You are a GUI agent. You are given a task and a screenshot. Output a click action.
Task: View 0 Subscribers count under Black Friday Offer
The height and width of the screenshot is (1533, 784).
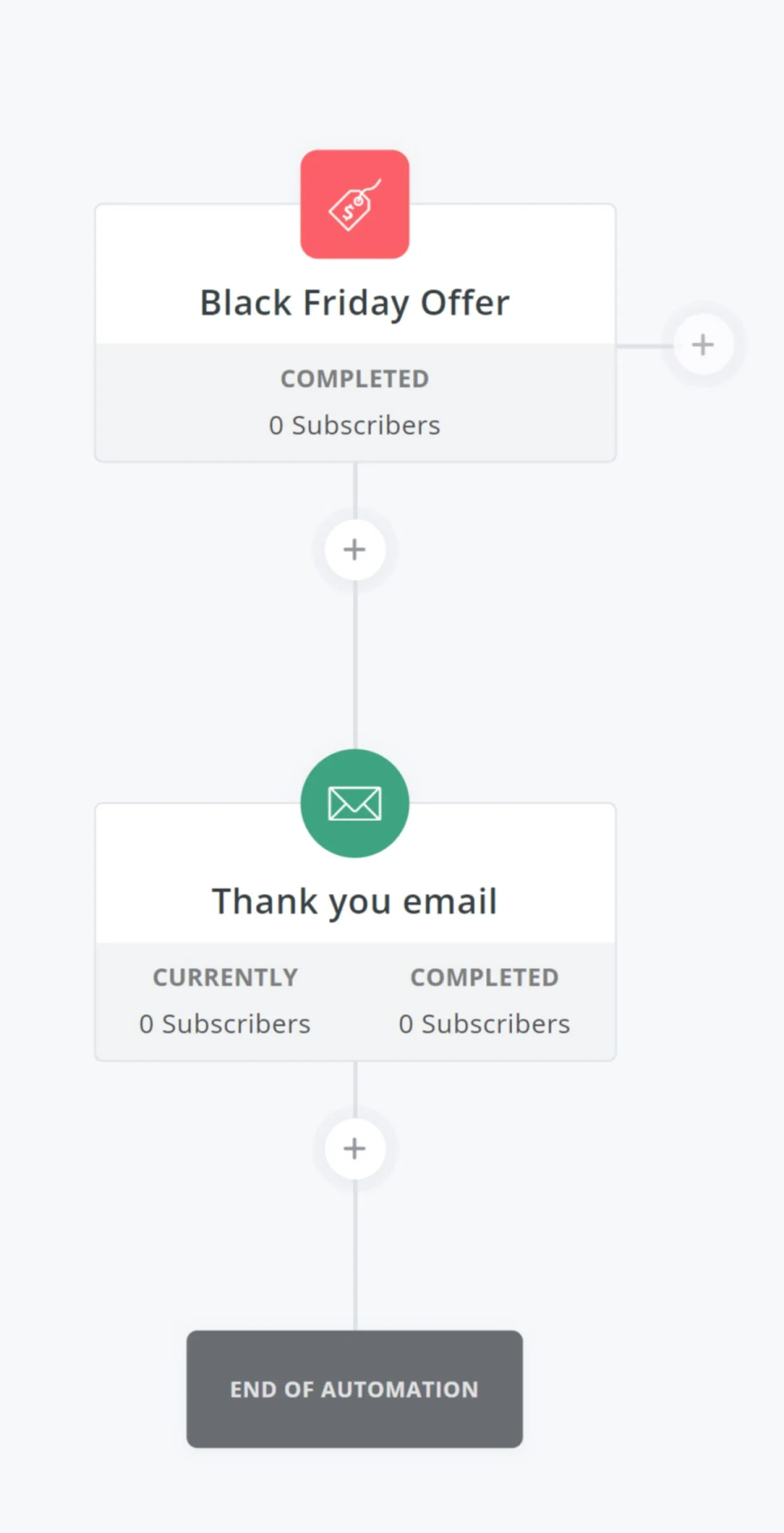355,425
